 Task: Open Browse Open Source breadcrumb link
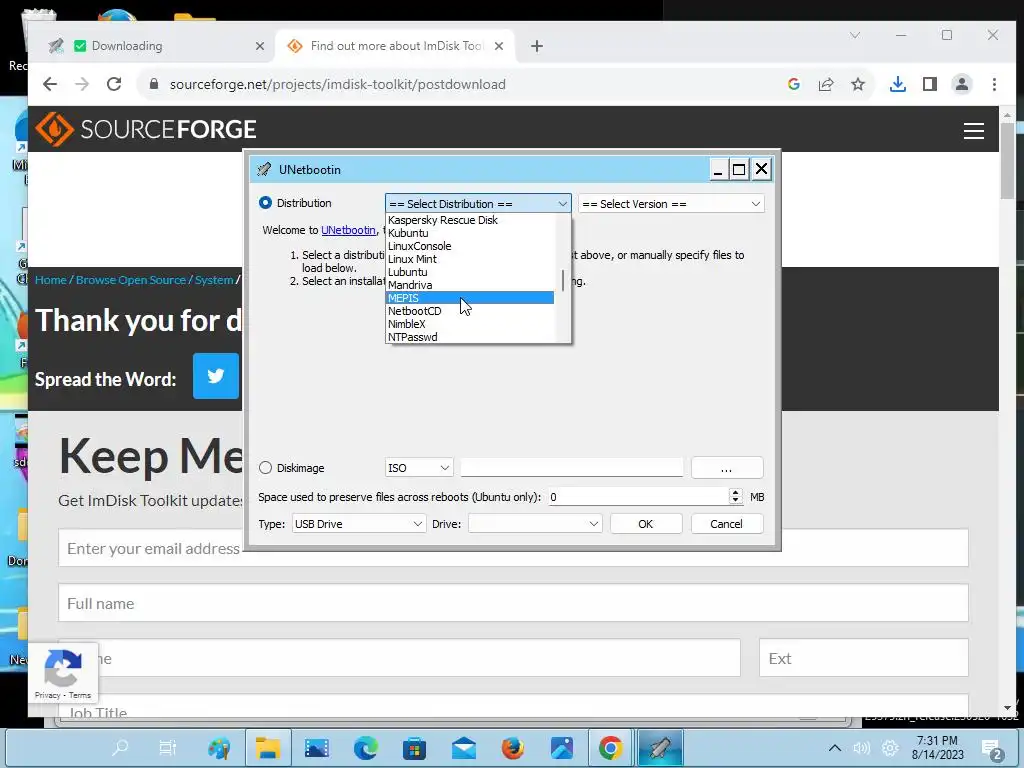click(131, 280)
